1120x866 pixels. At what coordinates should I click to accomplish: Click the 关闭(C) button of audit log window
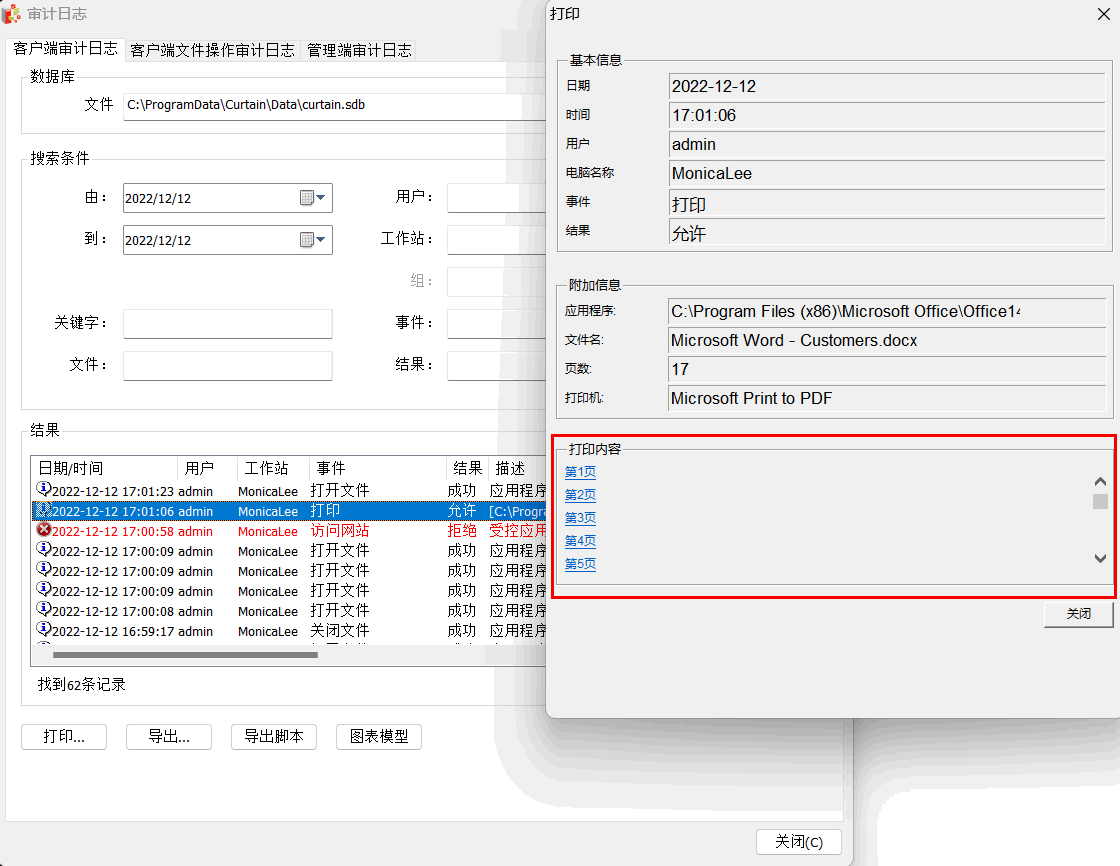799,842
